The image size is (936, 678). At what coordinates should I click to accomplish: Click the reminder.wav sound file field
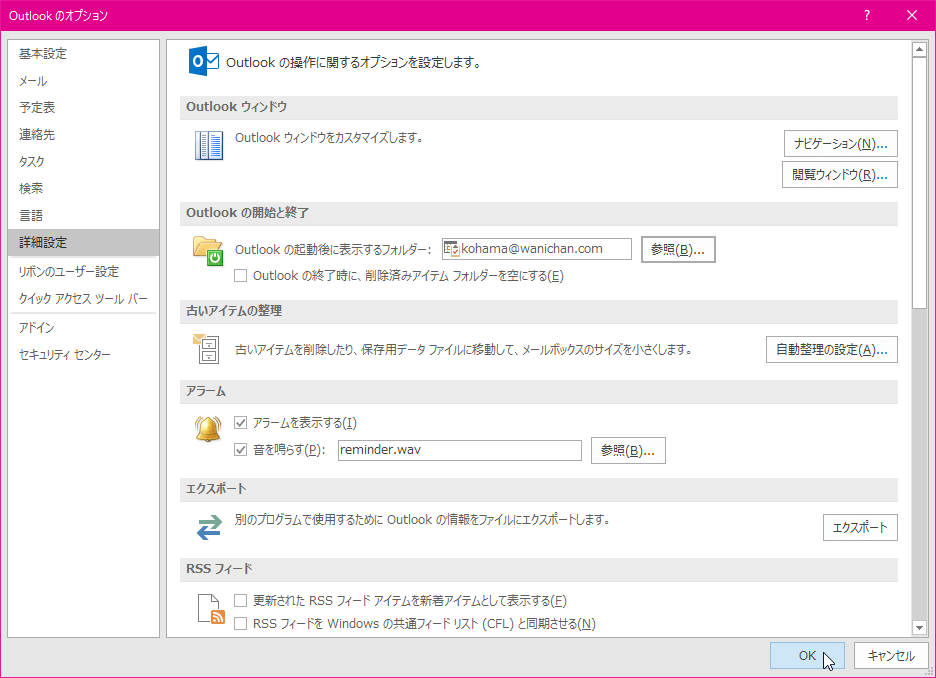[460, 450]
